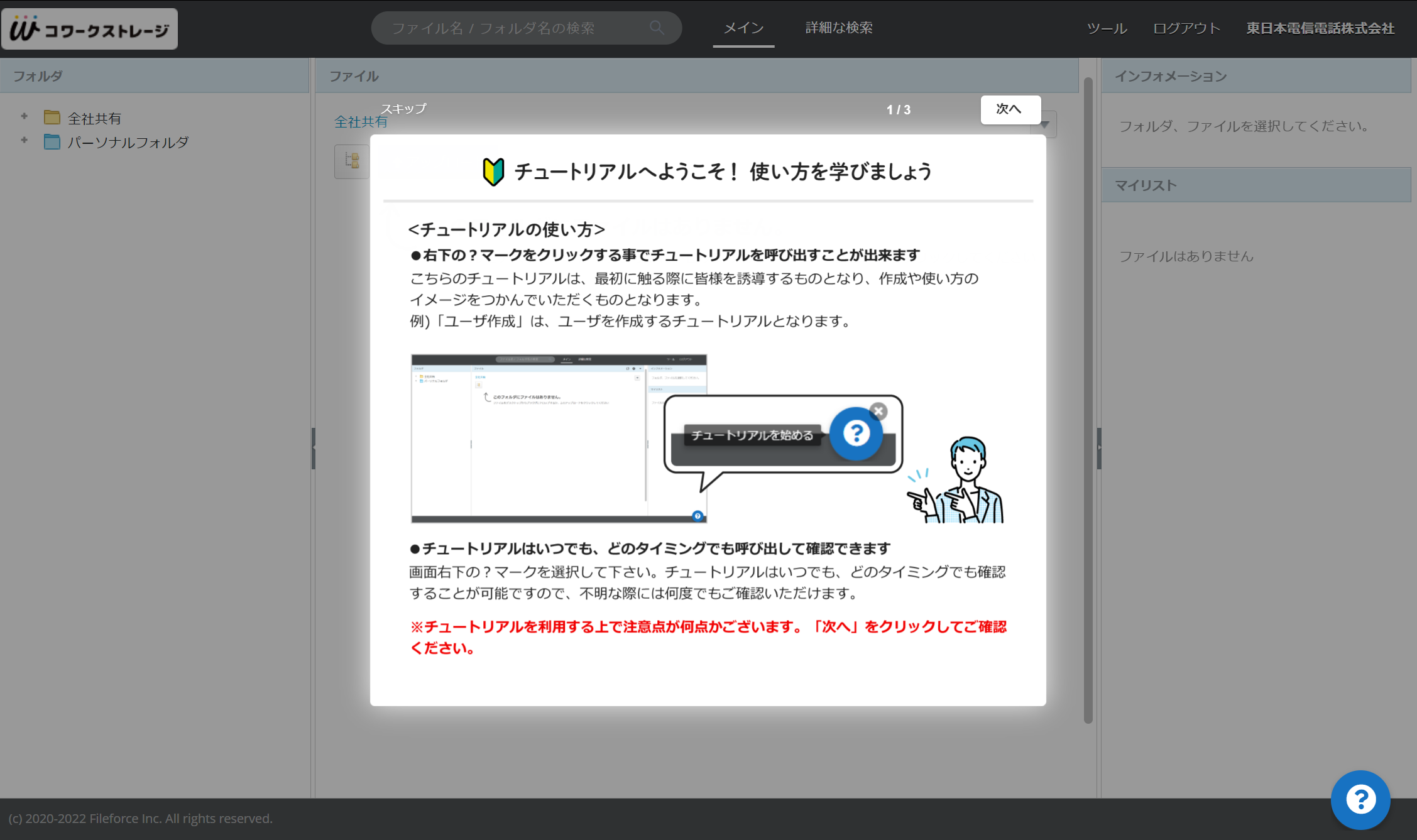Click the file panel vertical scrollbar
This screenshot has width=1417, height=840.
point(1088,400)
